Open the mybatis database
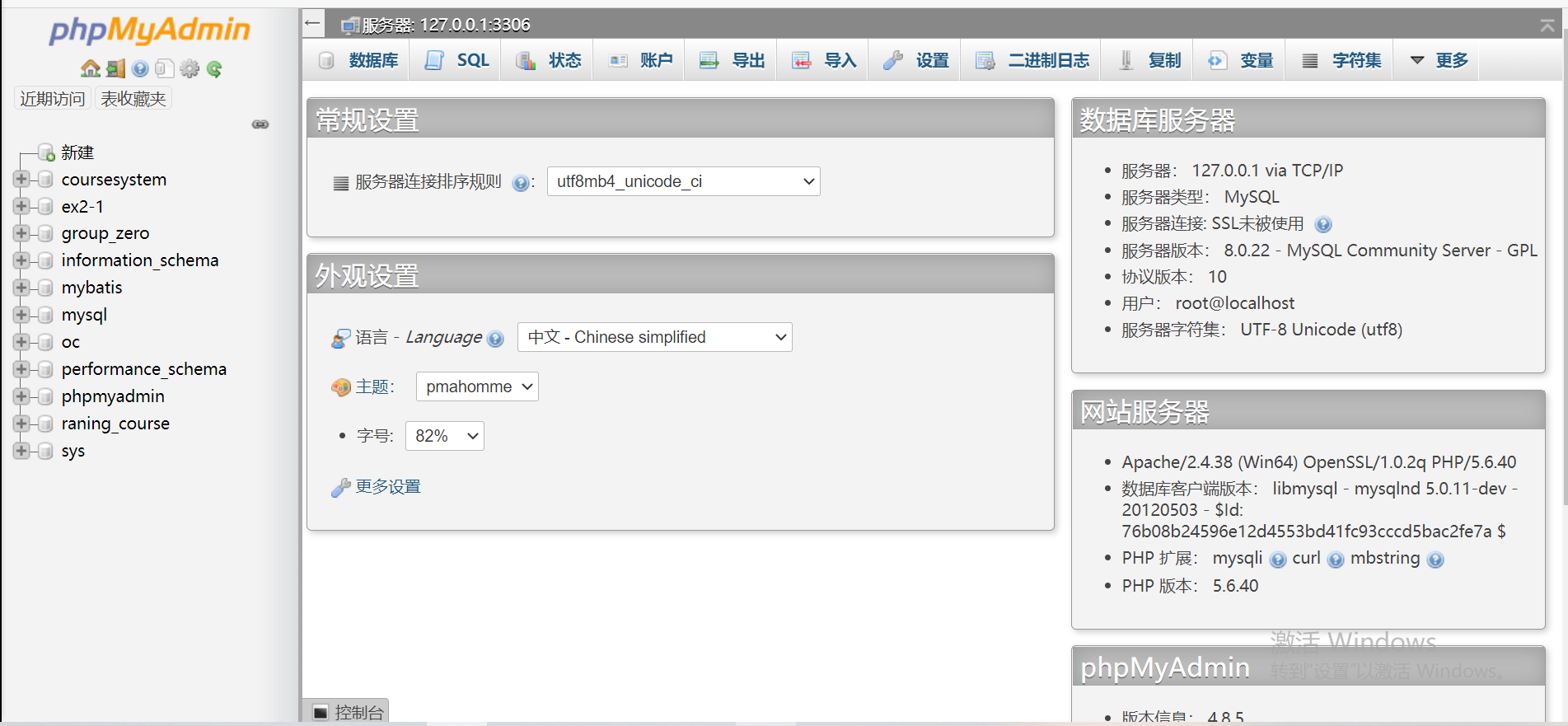 91,288
